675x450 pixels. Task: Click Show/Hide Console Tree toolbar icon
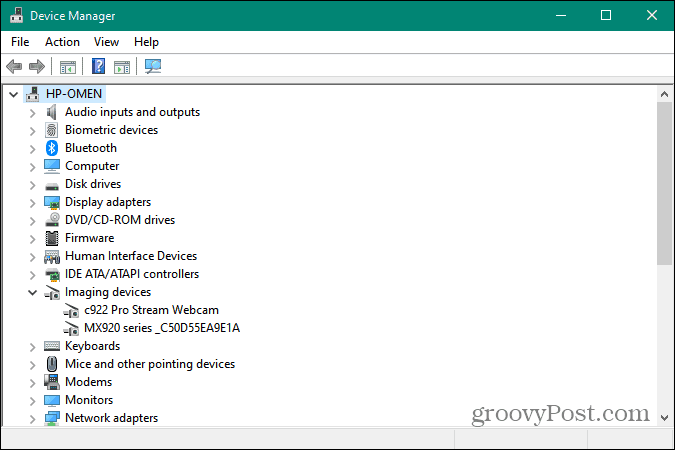point(68,67)
